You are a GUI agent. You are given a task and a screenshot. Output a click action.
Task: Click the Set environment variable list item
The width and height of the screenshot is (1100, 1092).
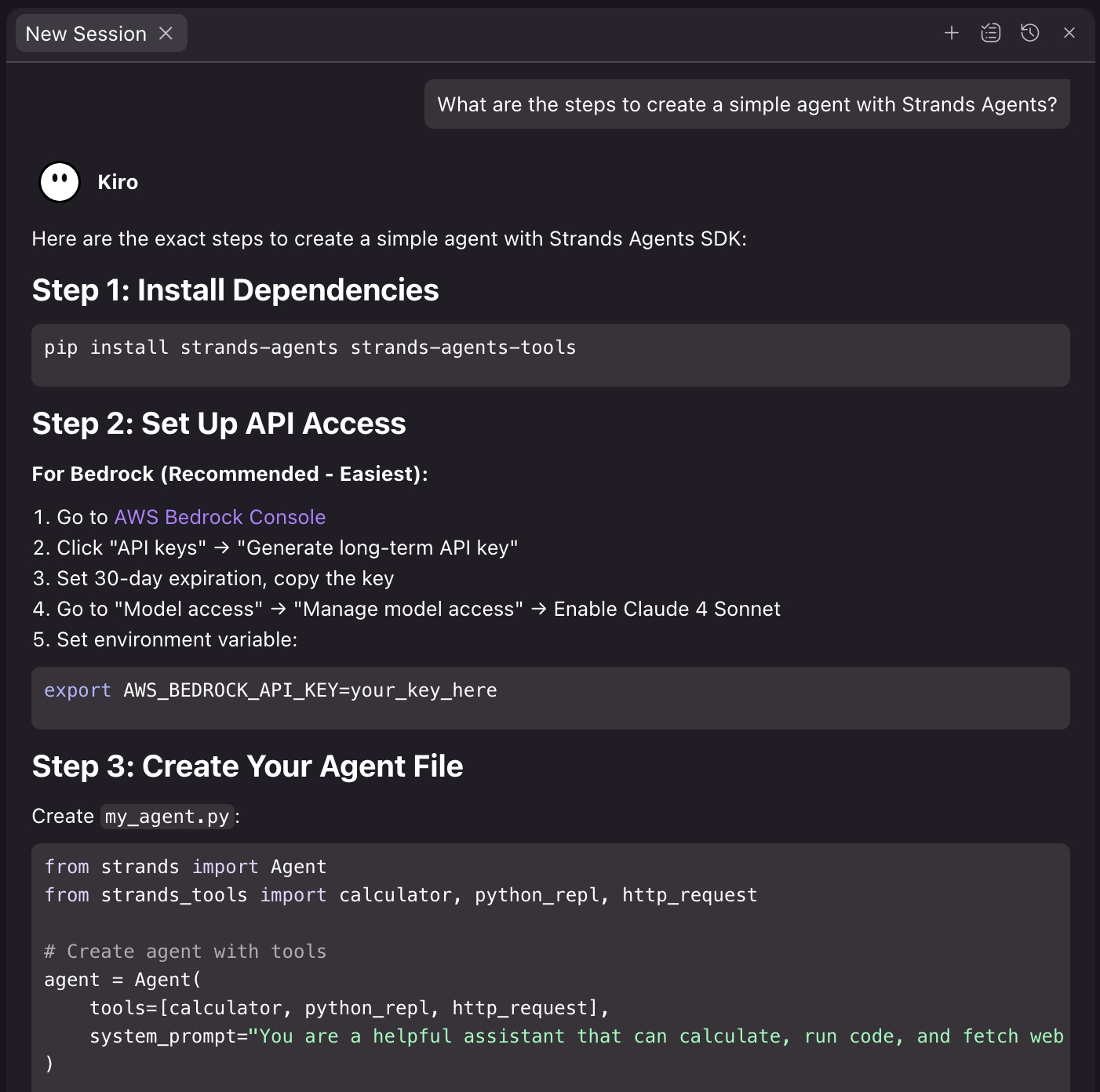point(165,639)
